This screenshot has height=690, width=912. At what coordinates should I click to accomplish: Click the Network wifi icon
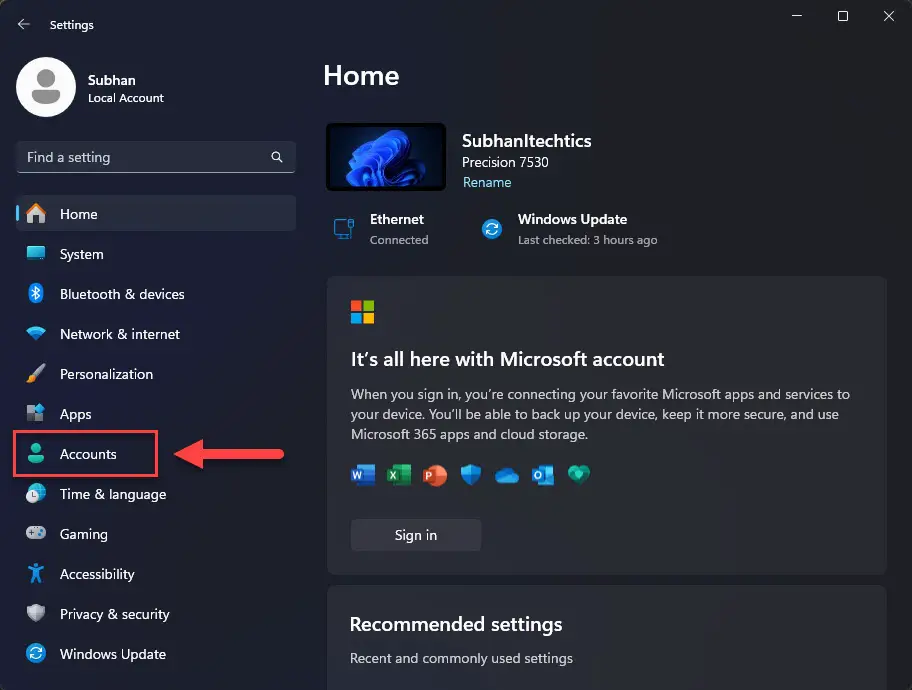click(36, 333)
